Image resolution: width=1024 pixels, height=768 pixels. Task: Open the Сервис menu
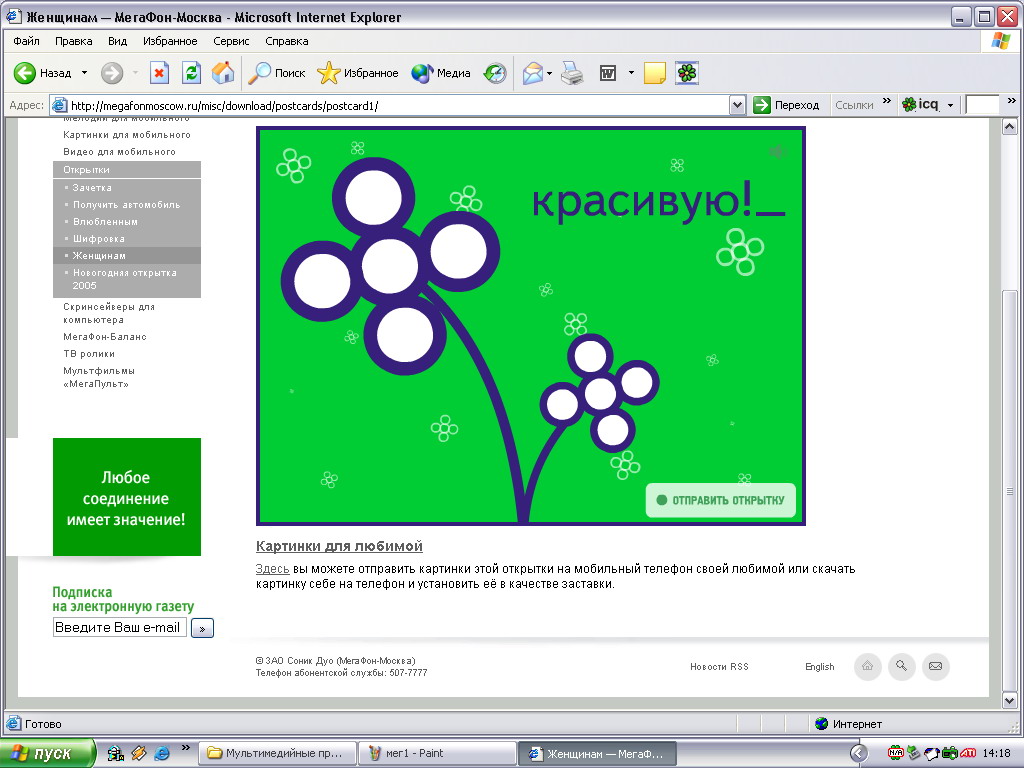tap(231, 41)
